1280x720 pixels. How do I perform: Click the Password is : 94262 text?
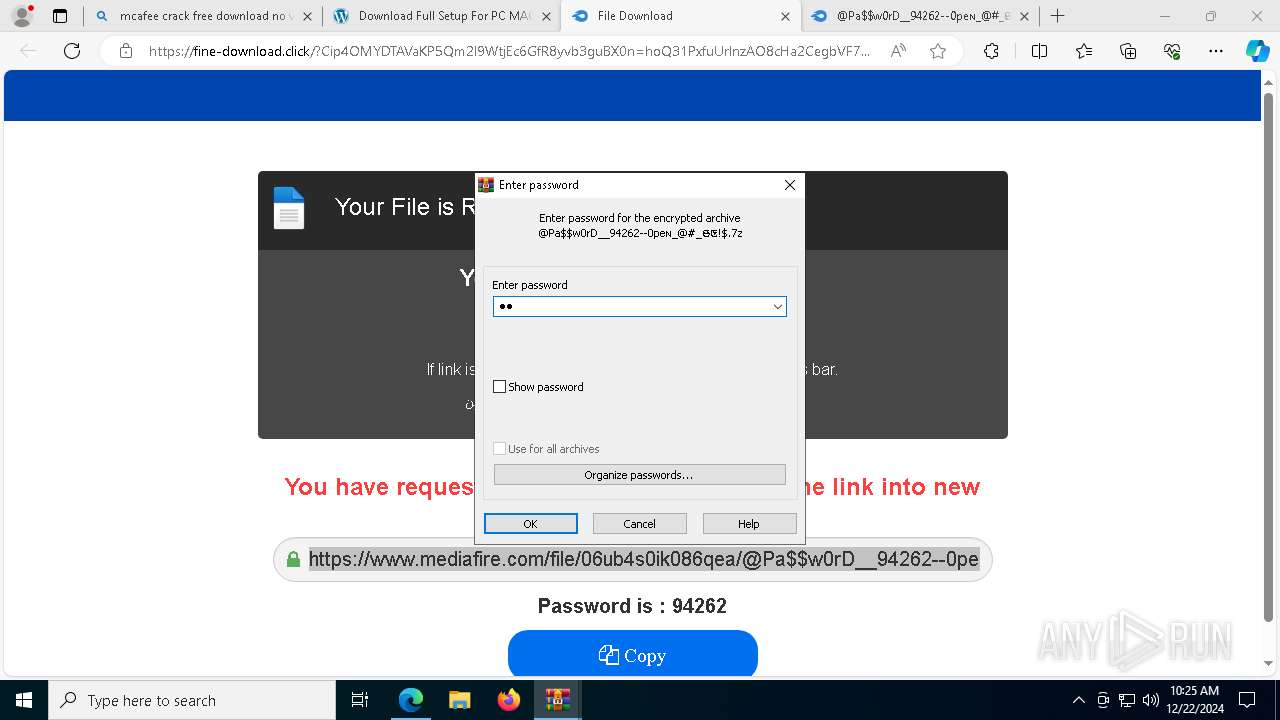click(632, 606)
